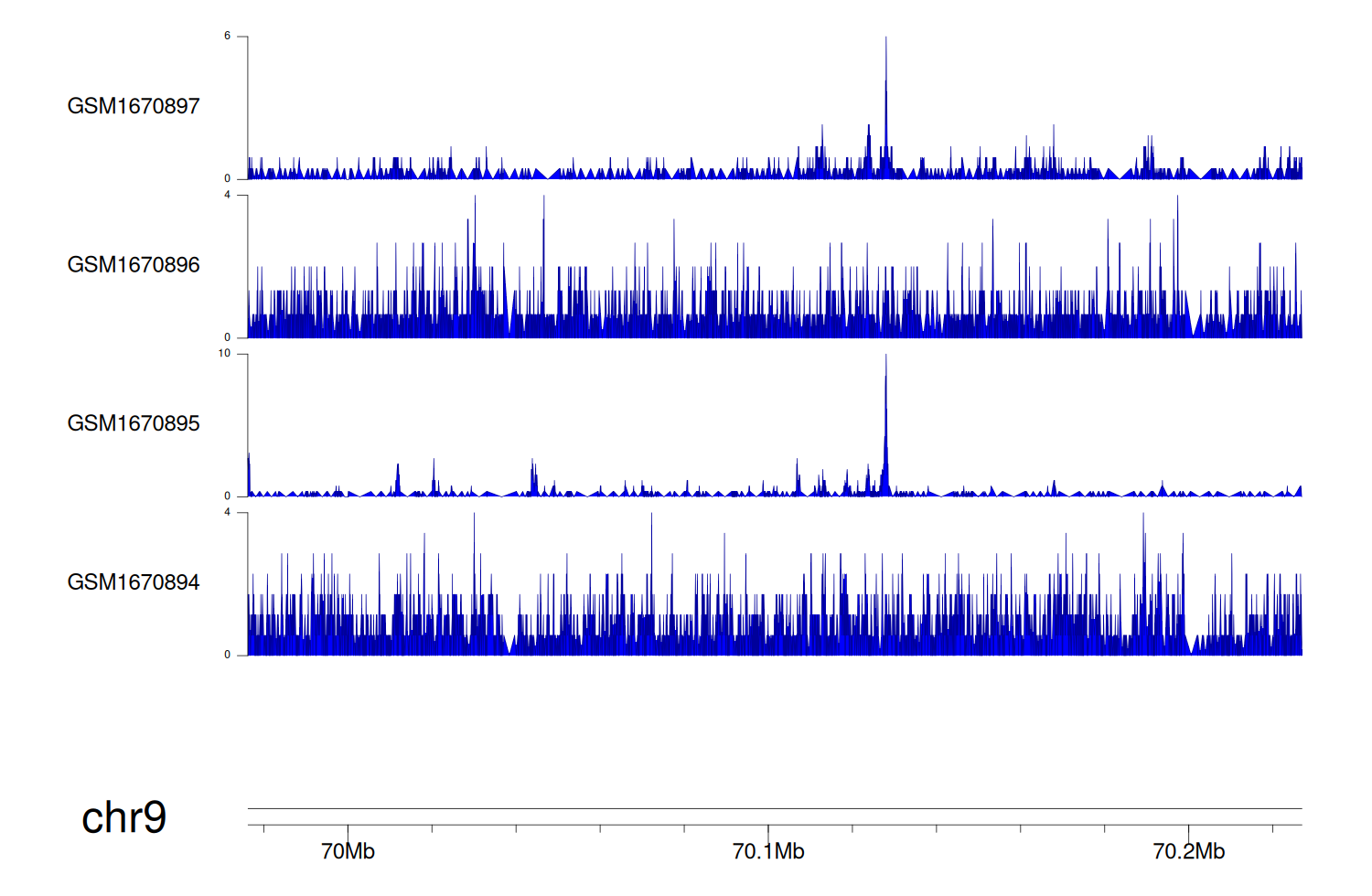The height and width of the screenshot is (896, 1372).
Task: Select the GSM1670894 track label
Action: pos(134,582)
